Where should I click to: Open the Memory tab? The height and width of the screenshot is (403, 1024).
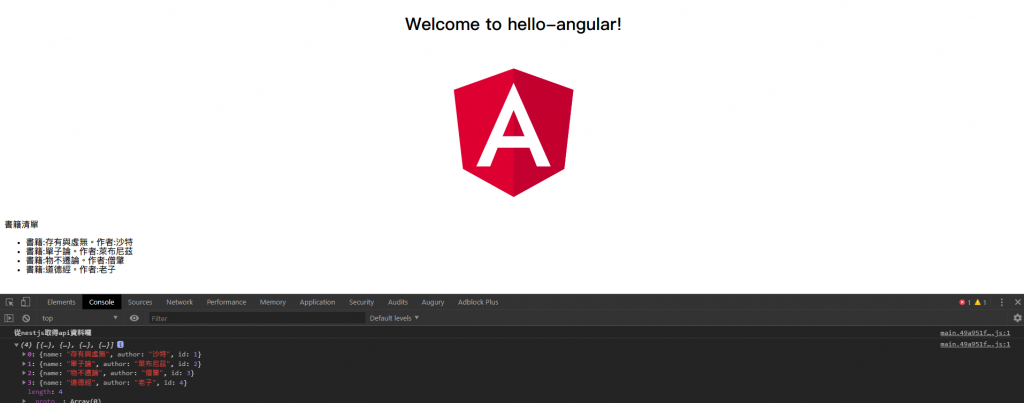point(273,302)
